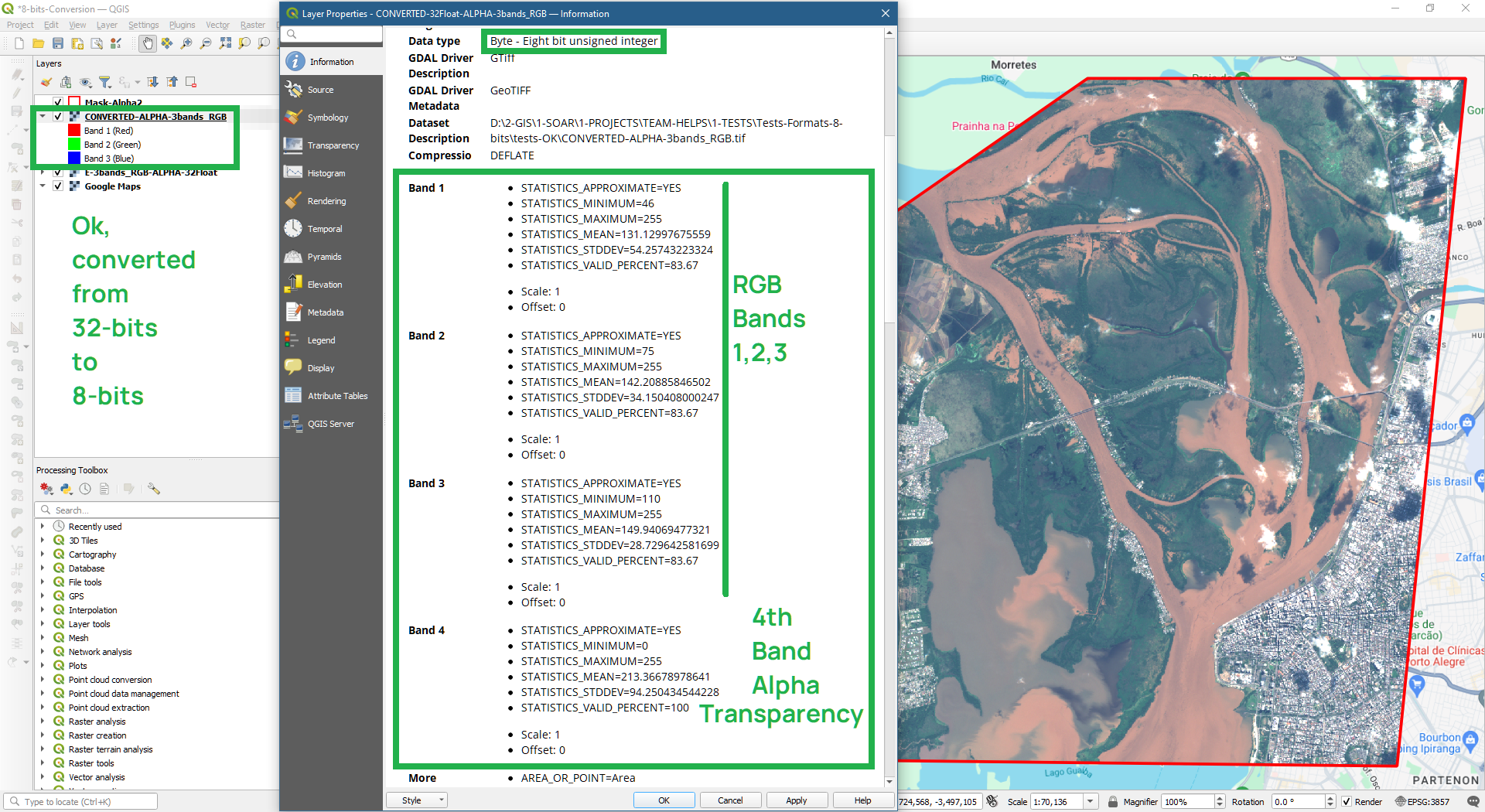Hide the Google Maps layer
This screenshot has height=812, width=1485.
58,186
